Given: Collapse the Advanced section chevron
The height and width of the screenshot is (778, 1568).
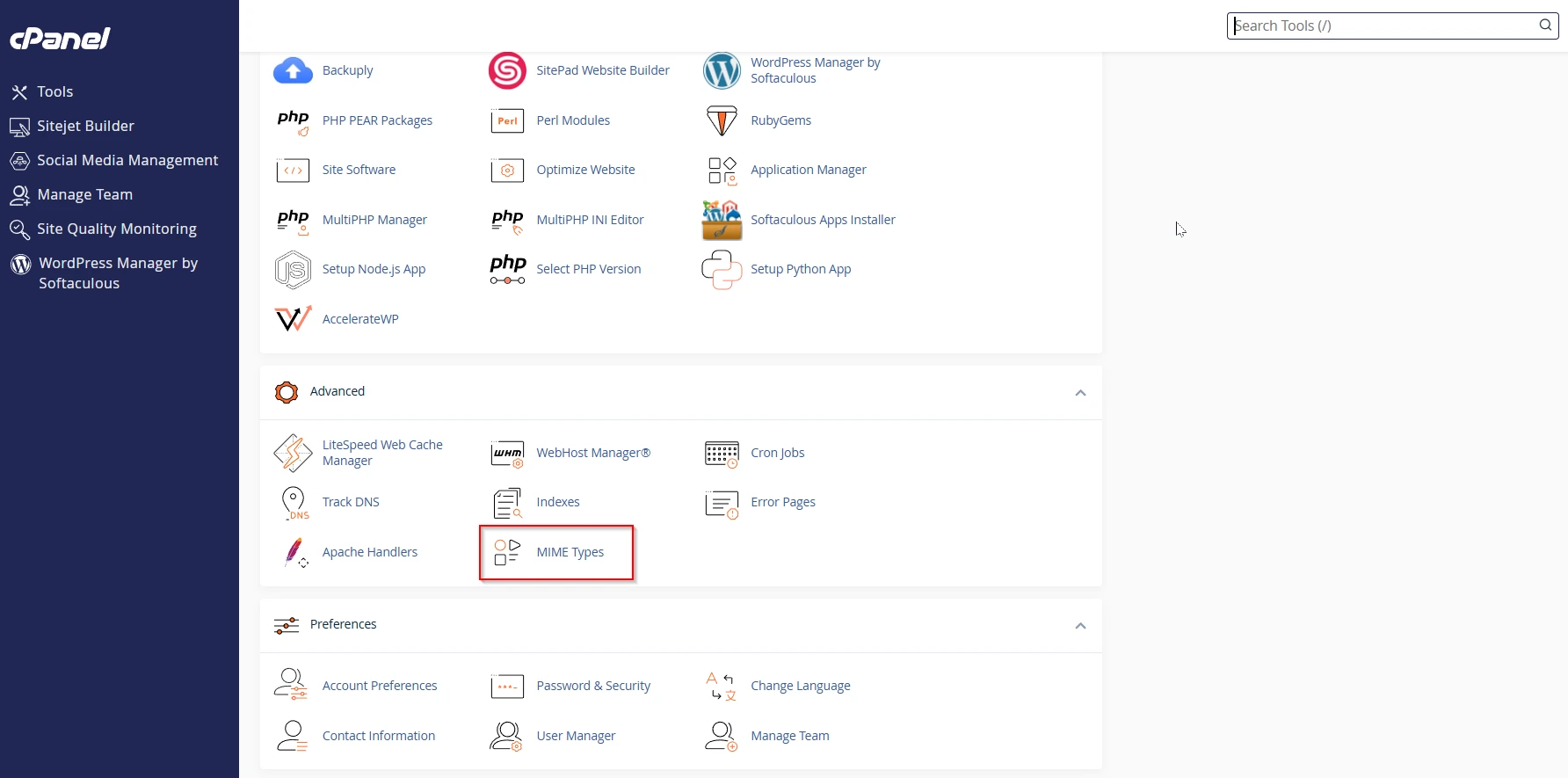Looking at the screenshot, I should [1080, 393].
